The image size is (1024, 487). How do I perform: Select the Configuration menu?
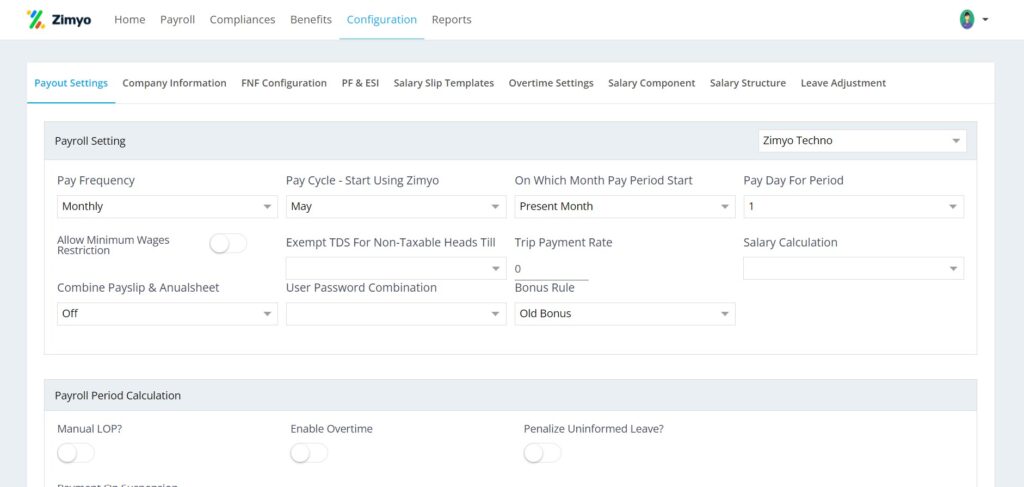[x=381, y=20]
